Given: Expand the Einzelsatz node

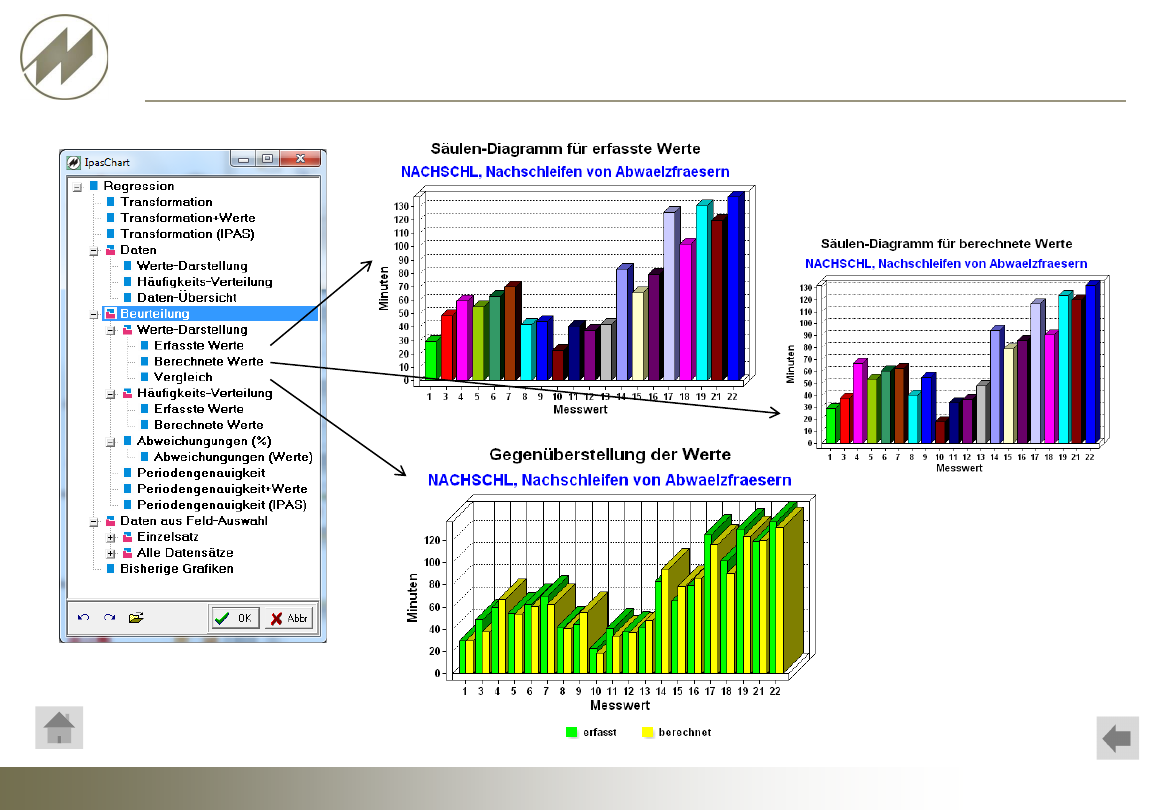Looking at the screenshot, I should (x=110, y=538).
